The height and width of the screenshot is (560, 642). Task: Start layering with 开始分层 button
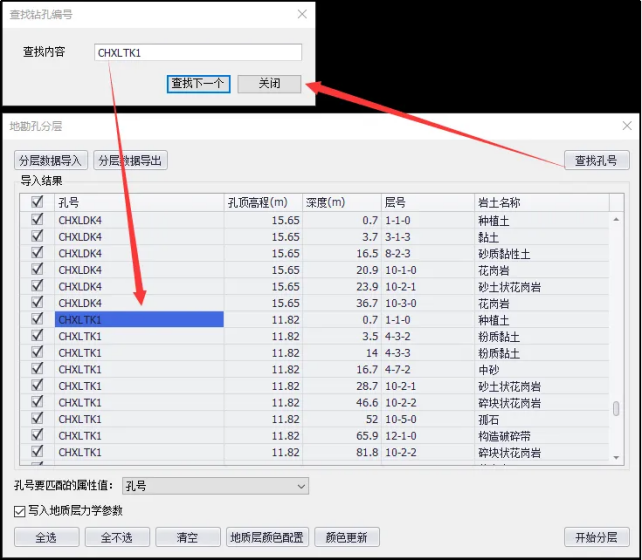pos(597,537)
